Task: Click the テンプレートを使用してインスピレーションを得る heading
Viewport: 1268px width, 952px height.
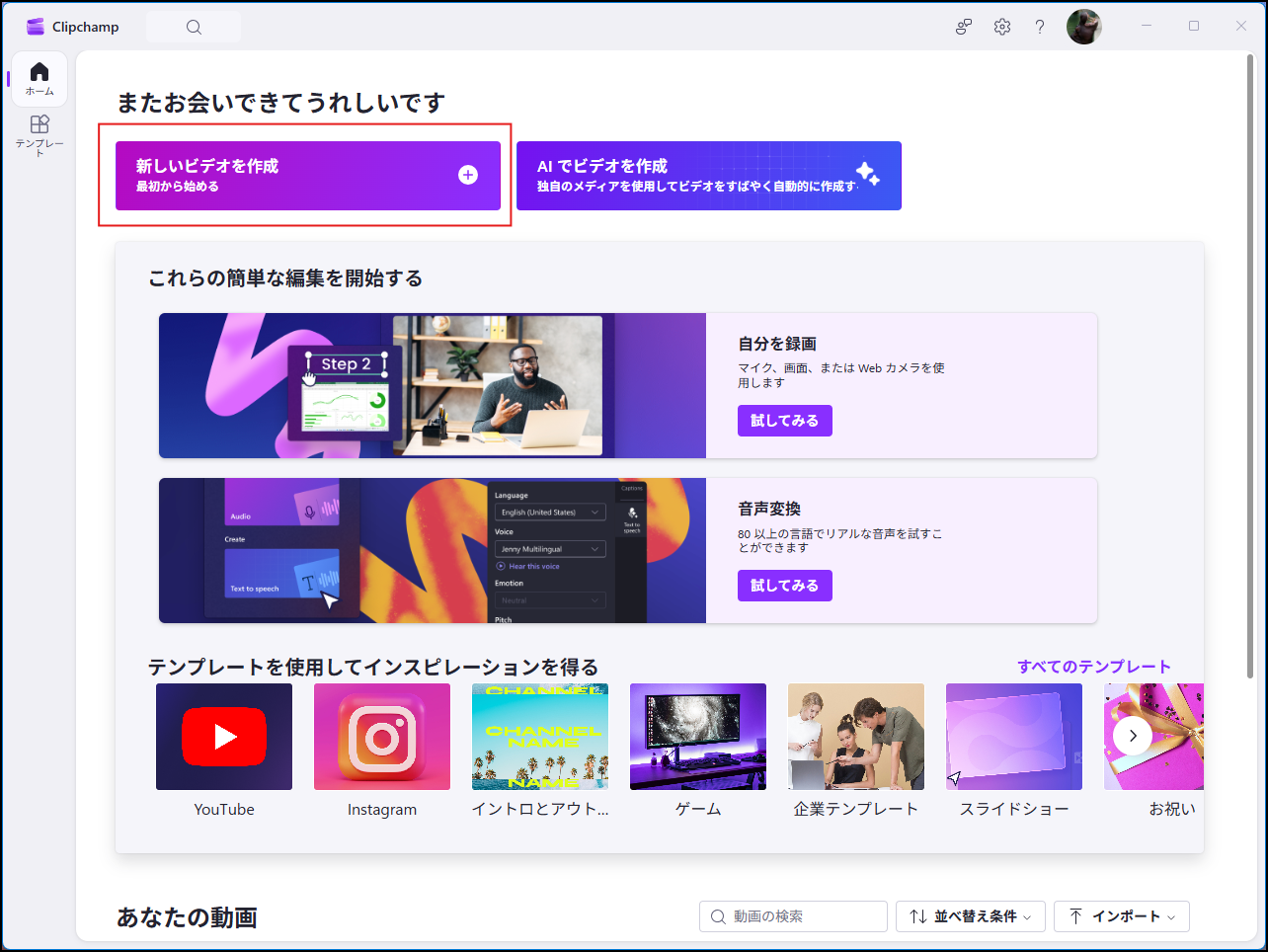Action: (373, 668)
